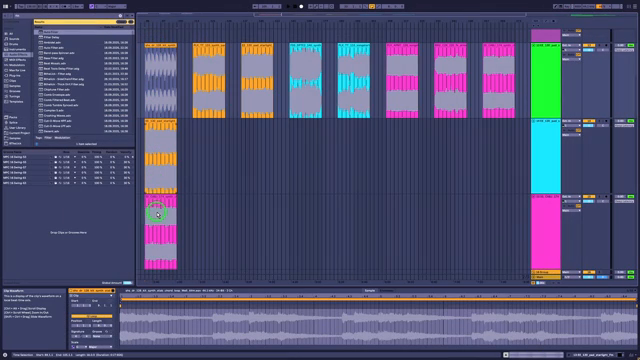Click the Stop button in transport
Viewport: 640px width, 360px height.
pos(295,7)
